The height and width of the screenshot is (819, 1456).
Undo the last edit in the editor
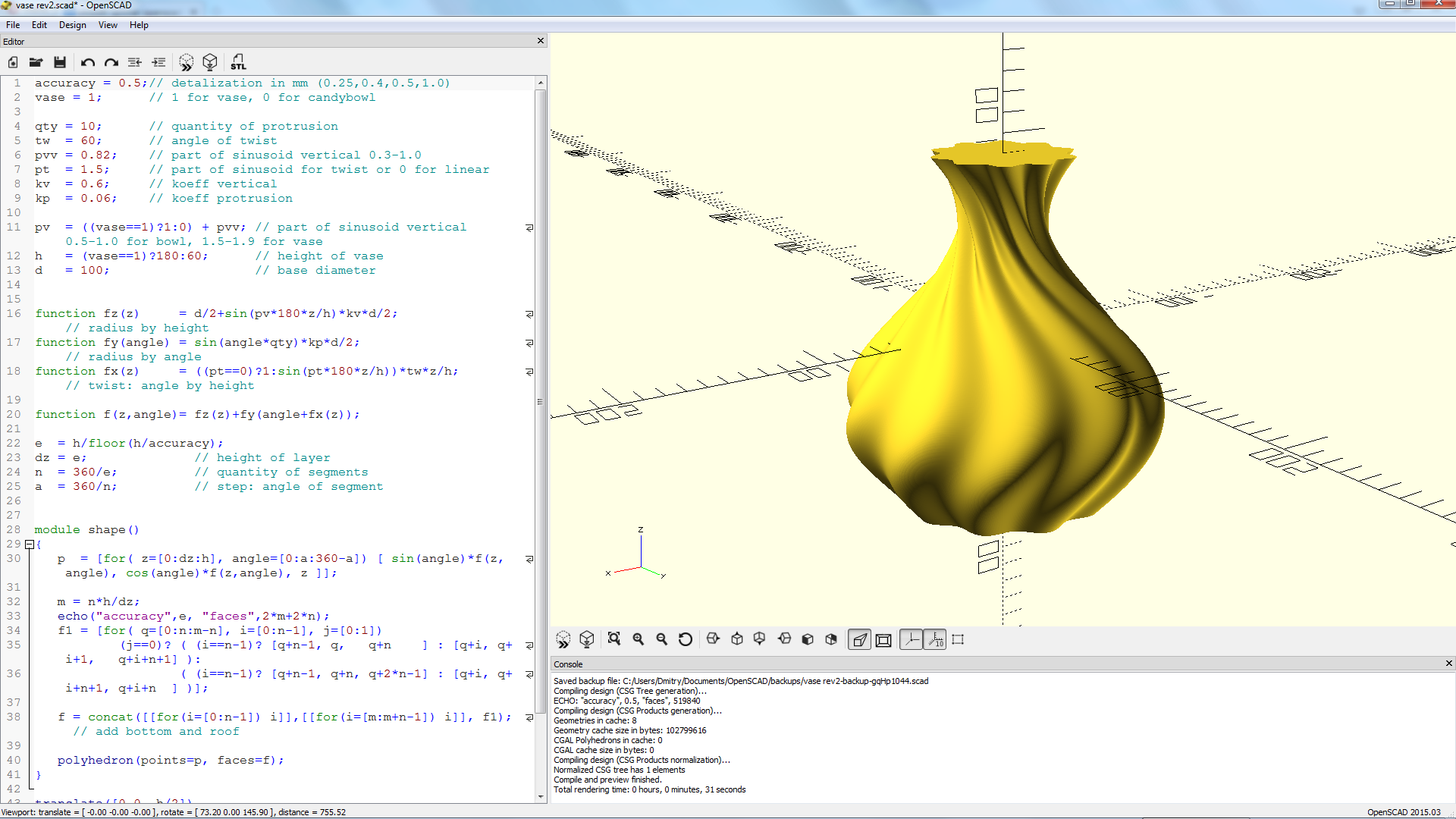click(x=88, y=62)
